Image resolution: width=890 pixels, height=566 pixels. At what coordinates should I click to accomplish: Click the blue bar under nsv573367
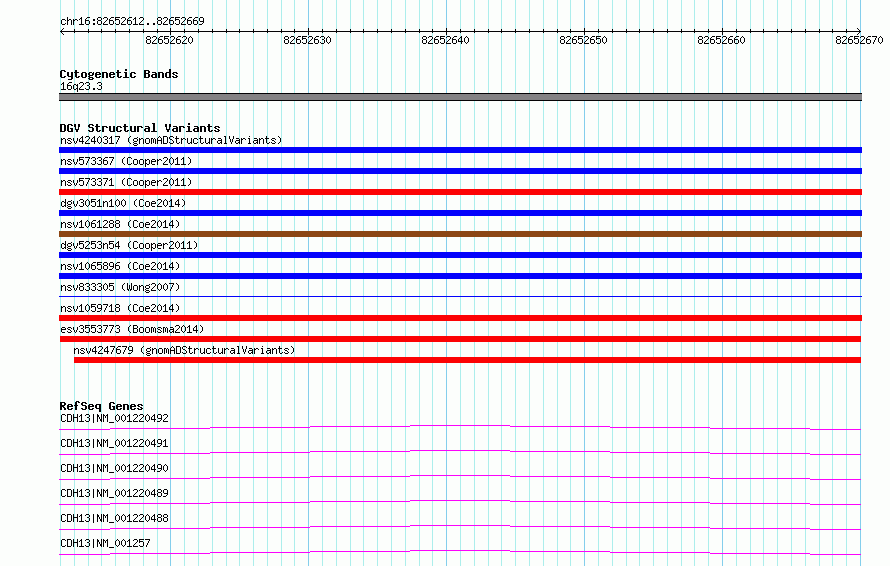[460, 171]
